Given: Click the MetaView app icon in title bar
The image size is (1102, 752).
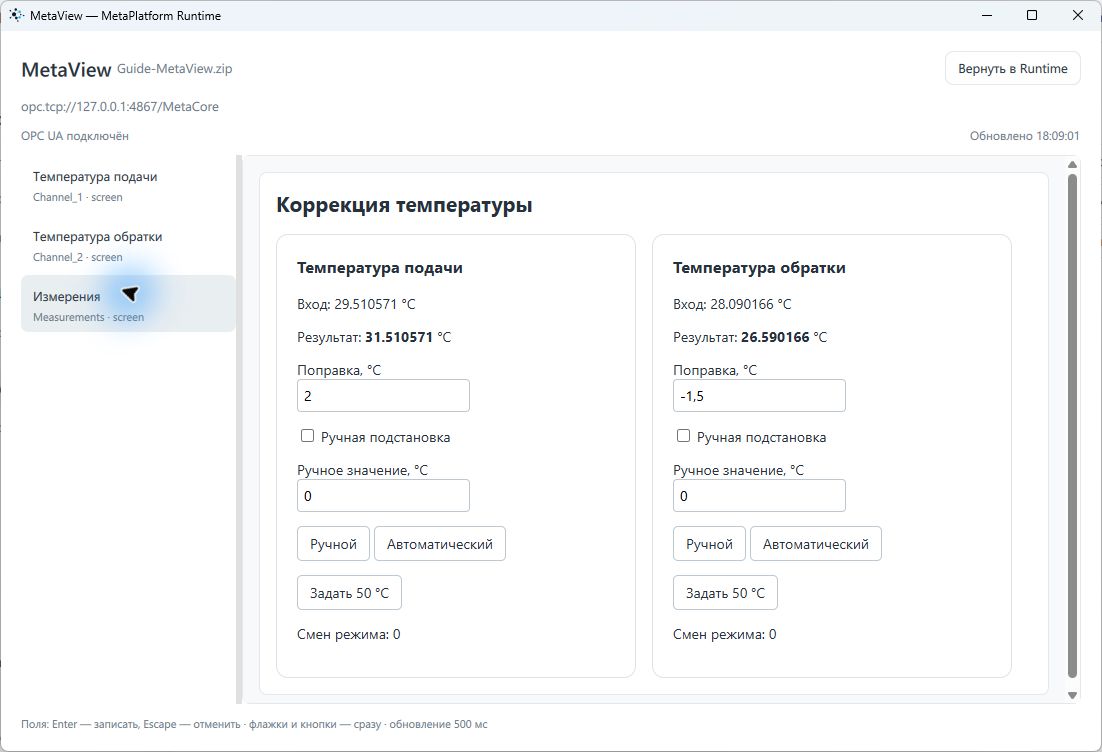Looking at the screenshot, I should 16,15.
